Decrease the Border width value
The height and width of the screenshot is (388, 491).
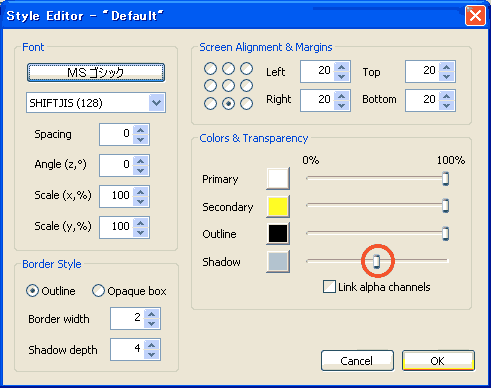point(152,323)
